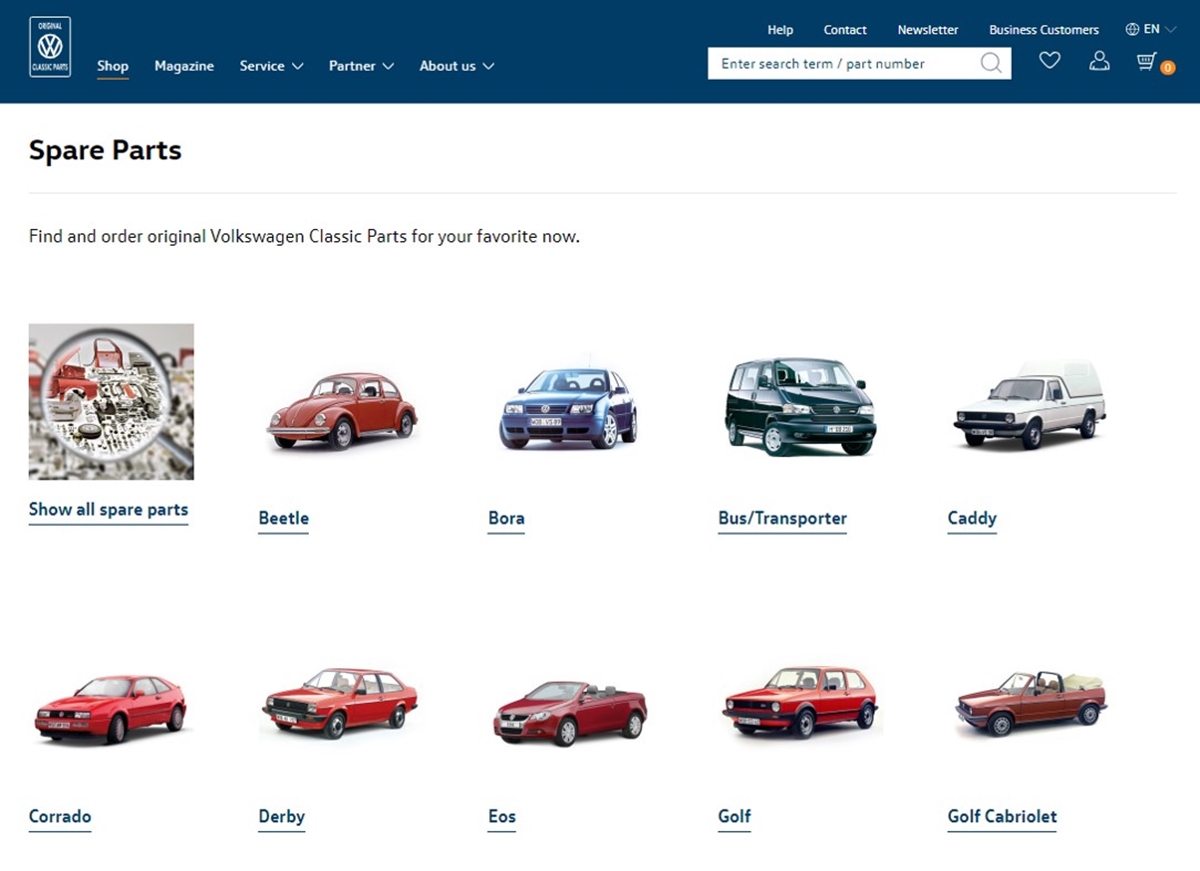Go to the Shop tab
The image size is (1200, 871).
pyautogui.click(x=113, y=66)
